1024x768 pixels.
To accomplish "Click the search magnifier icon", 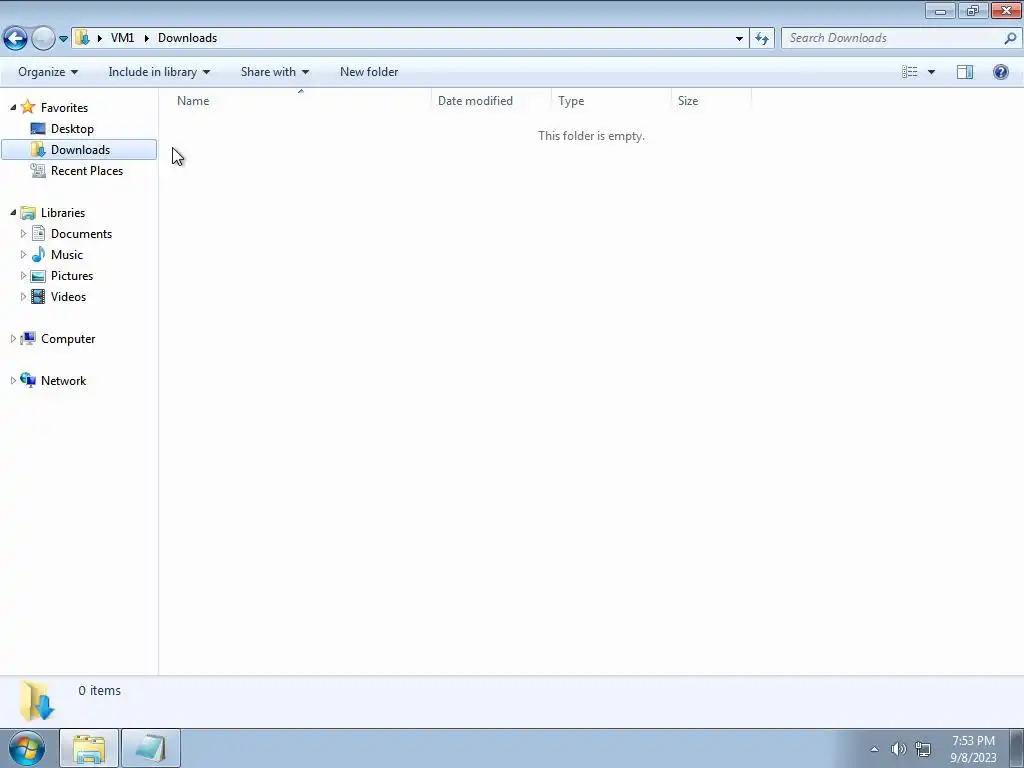I will pos(1010,38).
